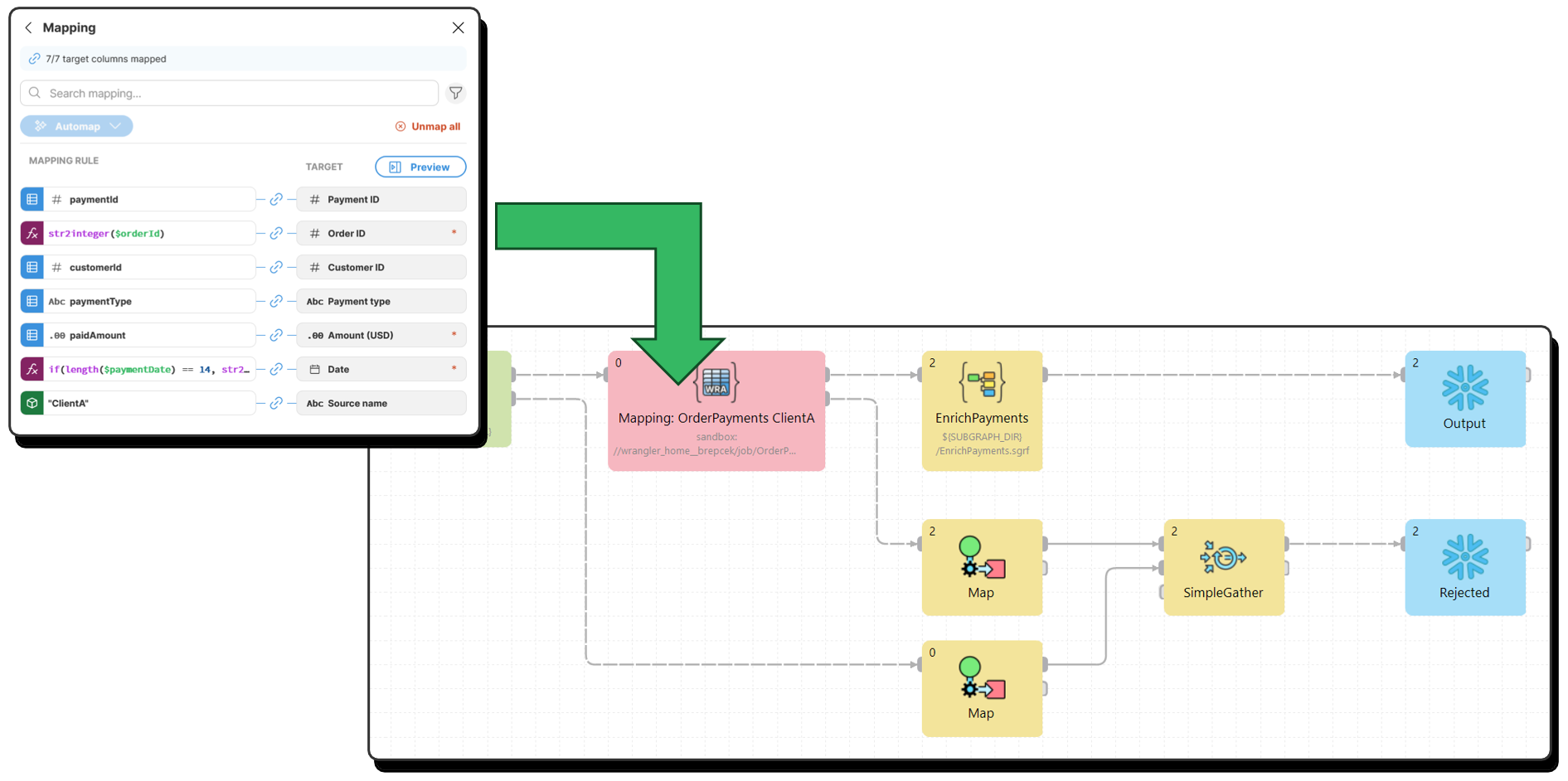The height and width of the screenshot is (781, 1568).
Task: Select the constant icon beside "ClientA"
Action: 32,403
